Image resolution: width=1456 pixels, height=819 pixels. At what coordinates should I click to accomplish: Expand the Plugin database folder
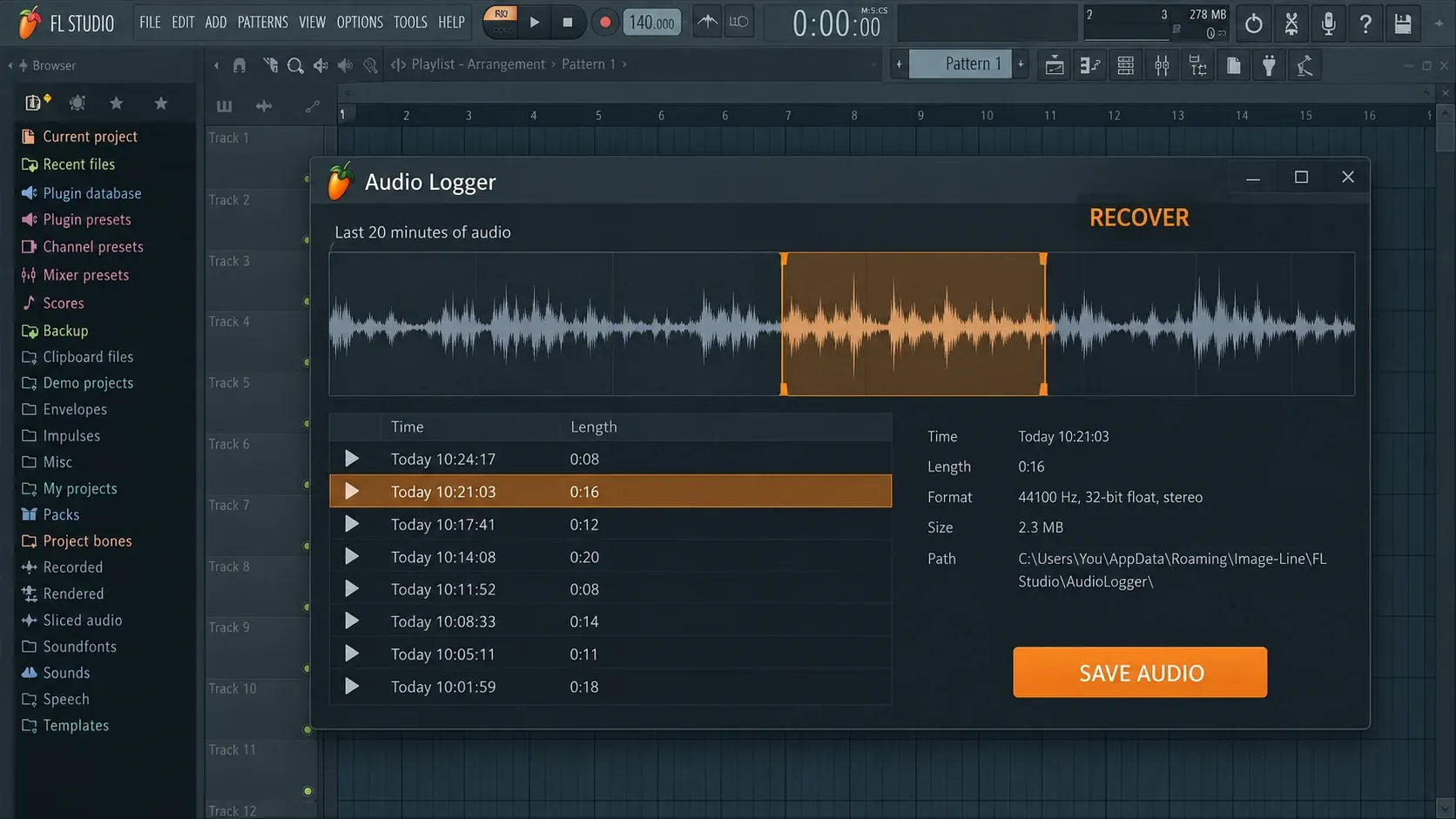pos(81,193)
